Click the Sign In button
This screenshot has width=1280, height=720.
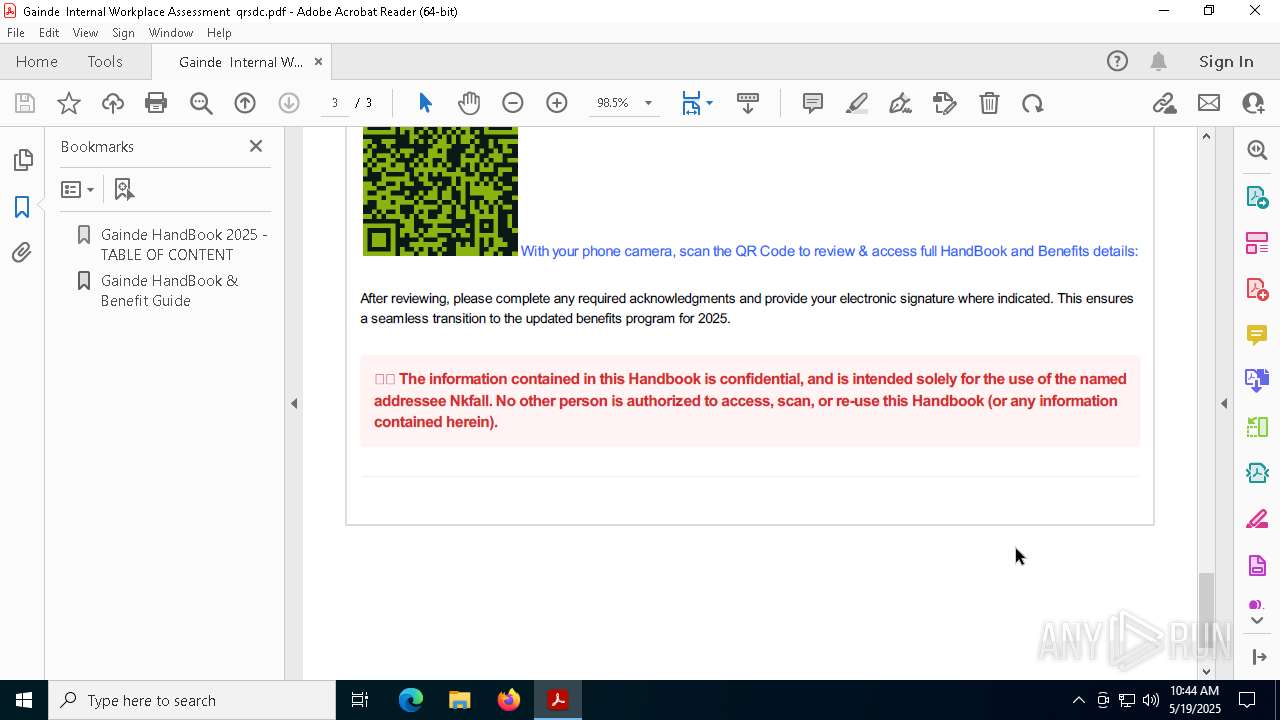(x=1226, y=61)
